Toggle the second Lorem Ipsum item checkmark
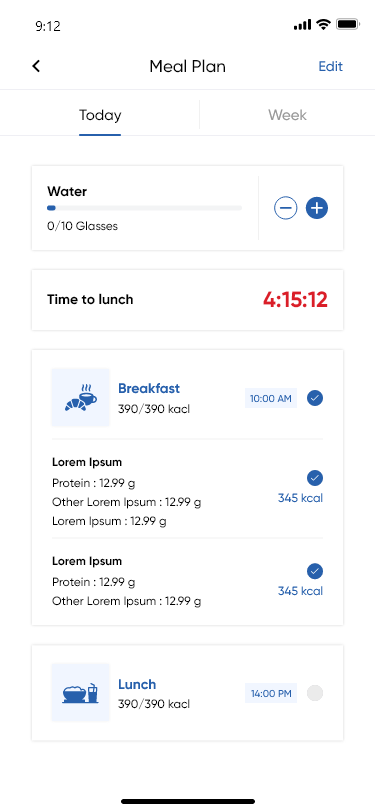Screen dimensions: 375x812 coord(315,571)
